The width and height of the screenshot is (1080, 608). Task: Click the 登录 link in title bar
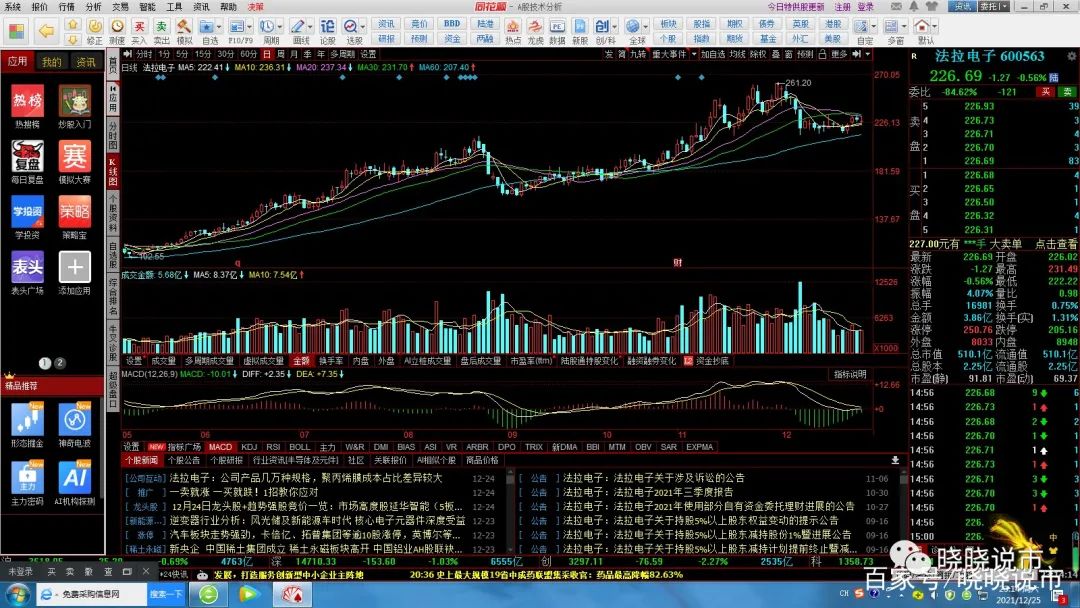(866, 6)
